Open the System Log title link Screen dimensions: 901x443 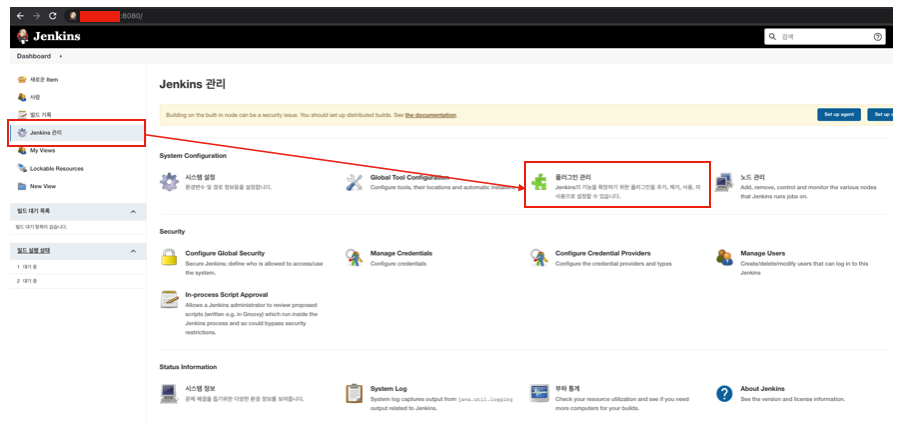click(388, 388)
